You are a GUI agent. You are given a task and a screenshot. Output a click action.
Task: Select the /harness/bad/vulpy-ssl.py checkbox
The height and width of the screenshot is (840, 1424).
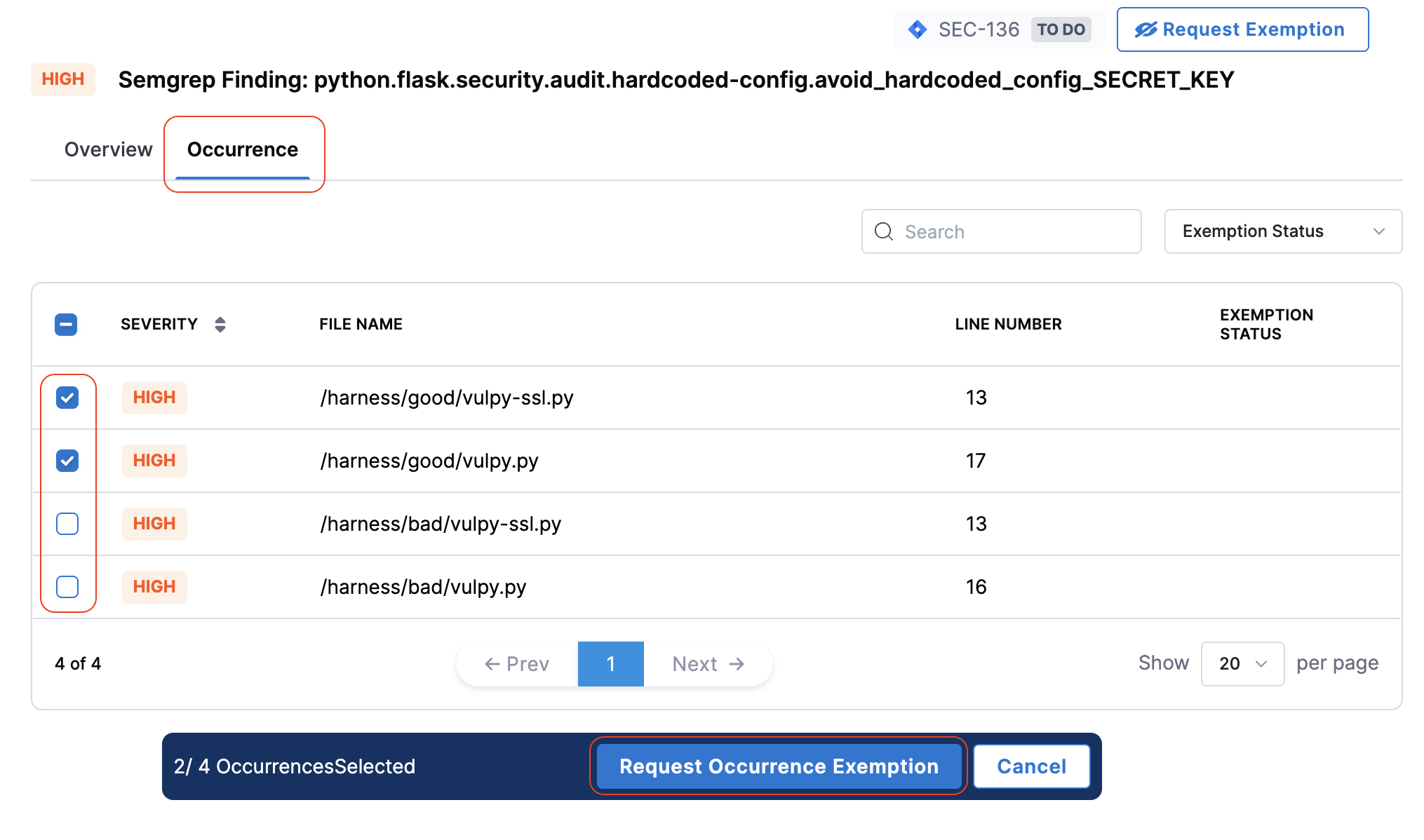pos(67,524)
